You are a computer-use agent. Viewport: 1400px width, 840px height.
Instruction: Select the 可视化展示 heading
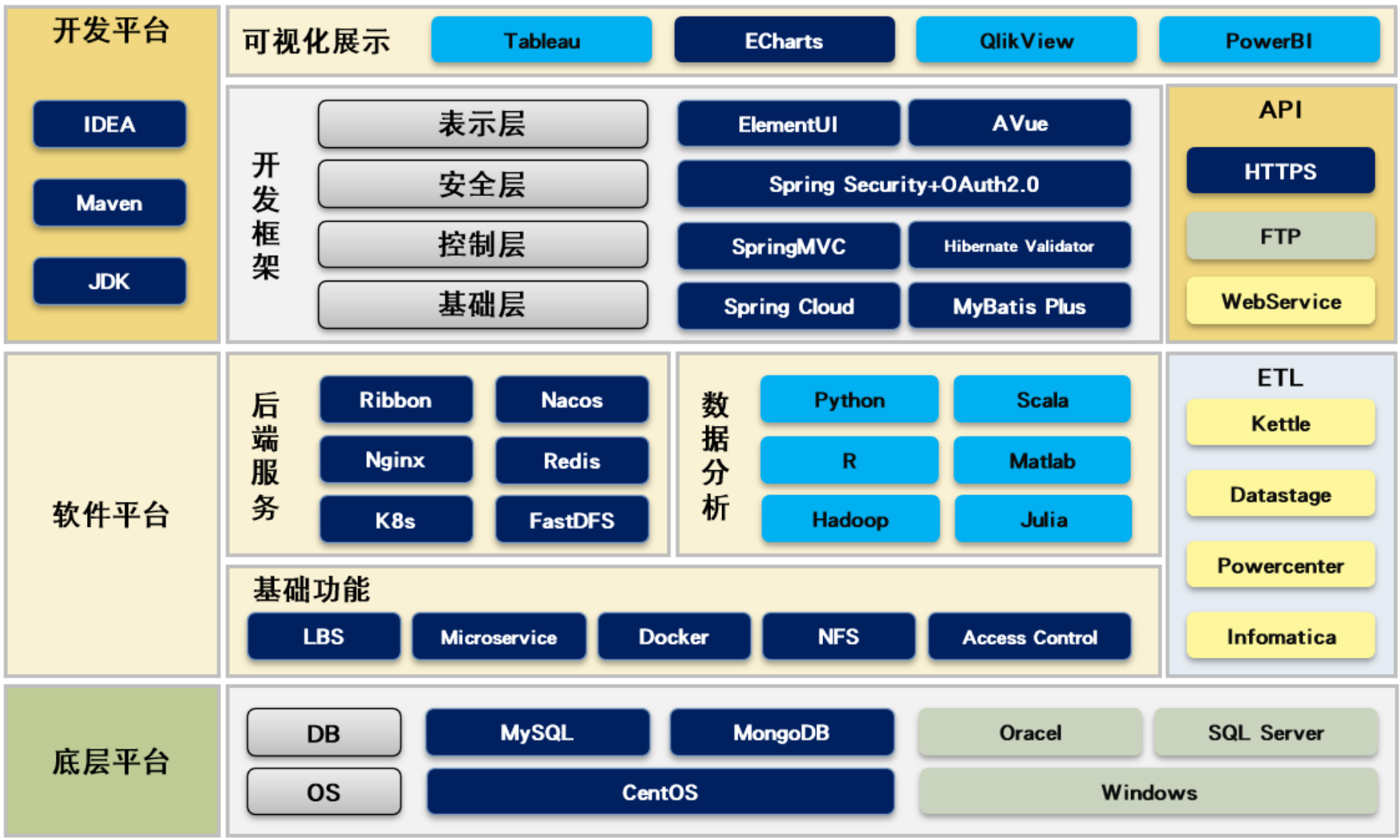[316, 41]
